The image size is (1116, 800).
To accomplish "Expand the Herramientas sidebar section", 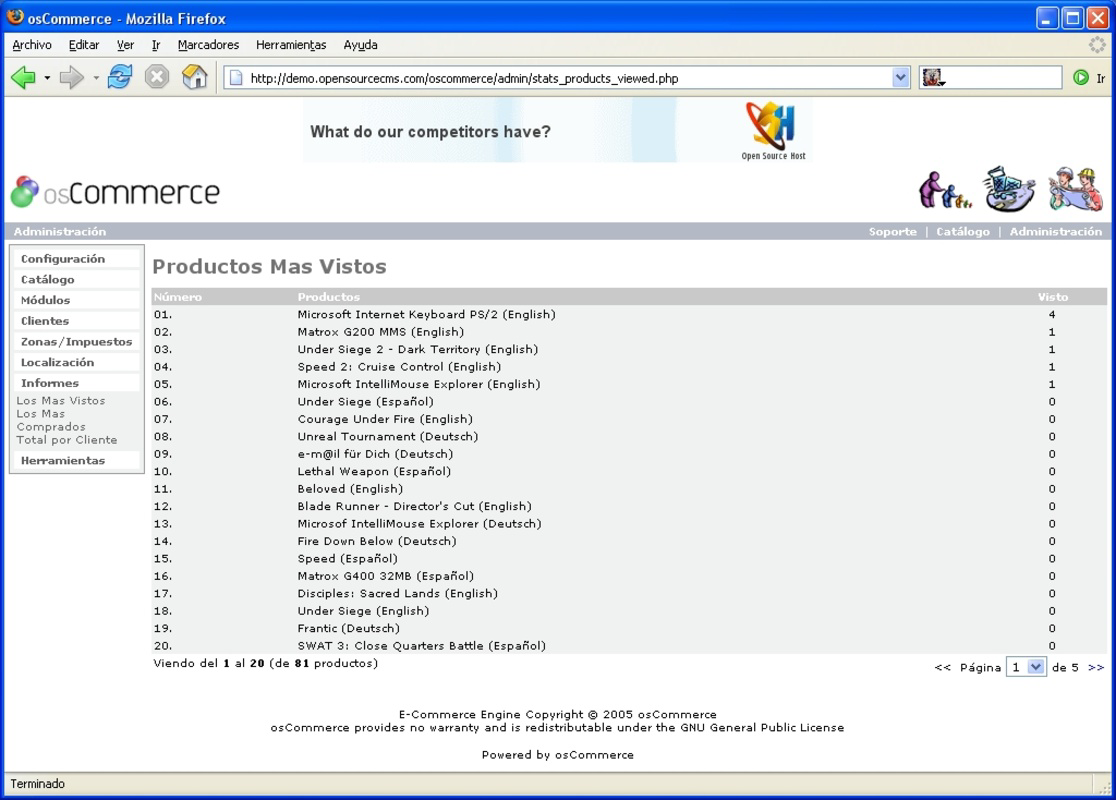I will coord(76,460).
